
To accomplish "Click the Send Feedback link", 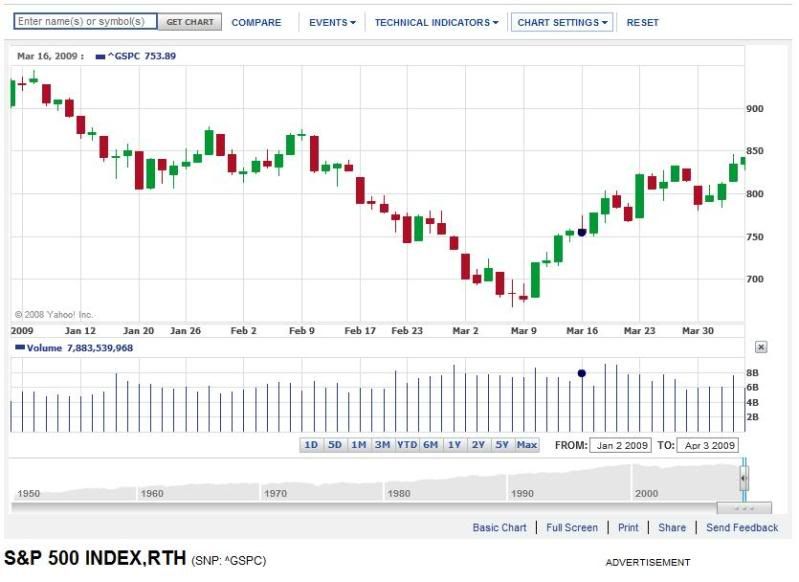I will click(x=742, y=527).
